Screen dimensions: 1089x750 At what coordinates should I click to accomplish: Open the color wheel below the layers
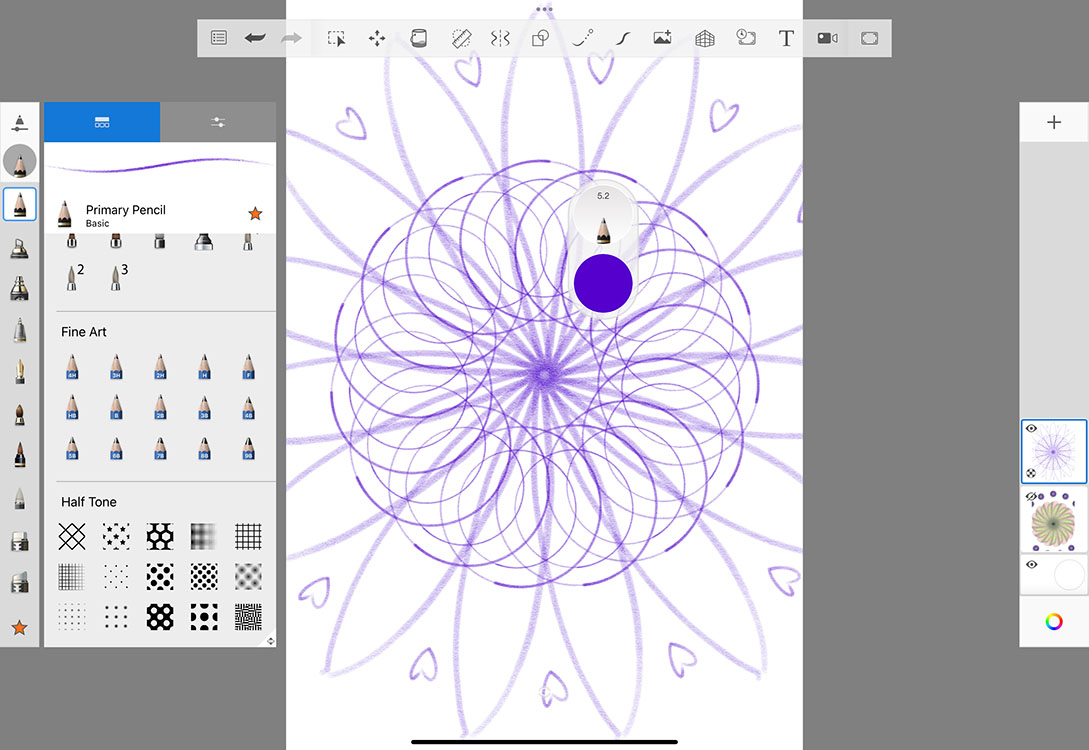click(1054, 621)
